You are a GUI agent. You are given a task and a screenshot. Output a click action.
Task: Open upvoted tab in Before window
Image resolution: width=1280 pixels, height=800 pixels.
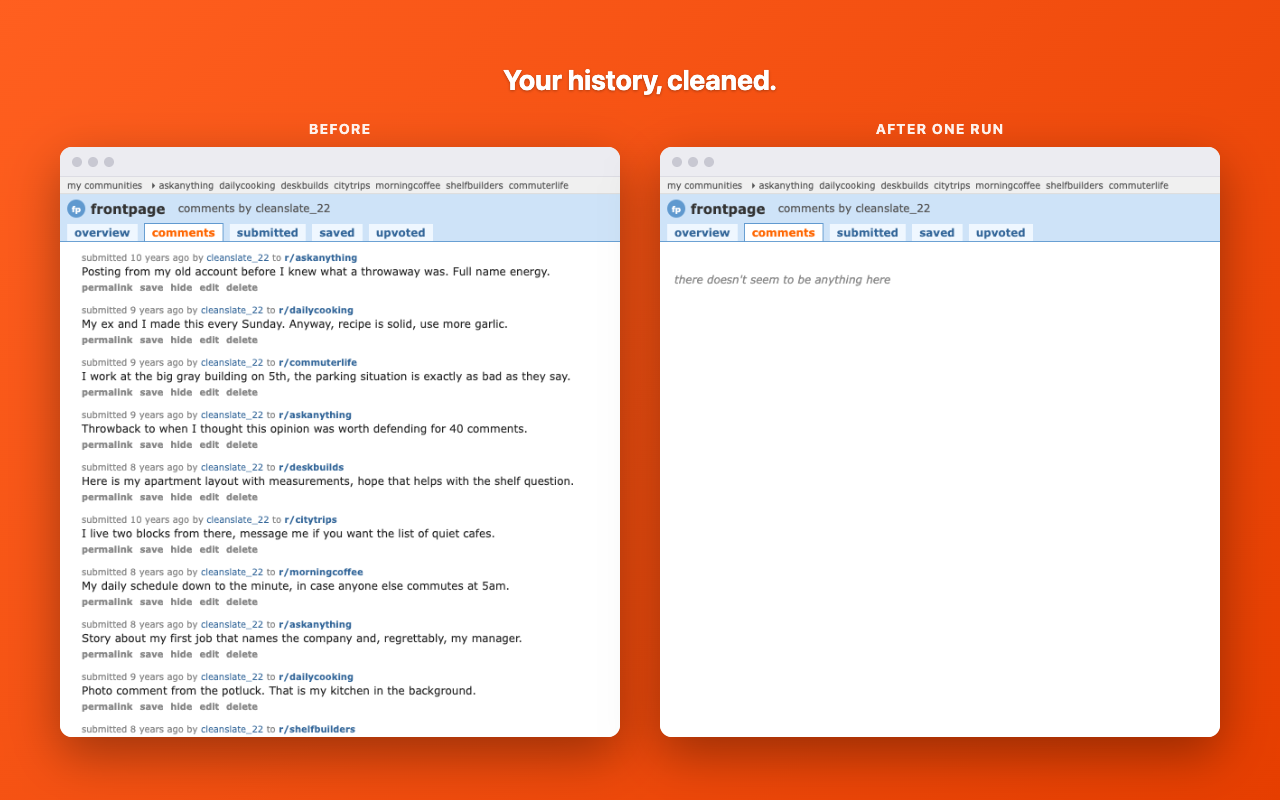[401, 233]
